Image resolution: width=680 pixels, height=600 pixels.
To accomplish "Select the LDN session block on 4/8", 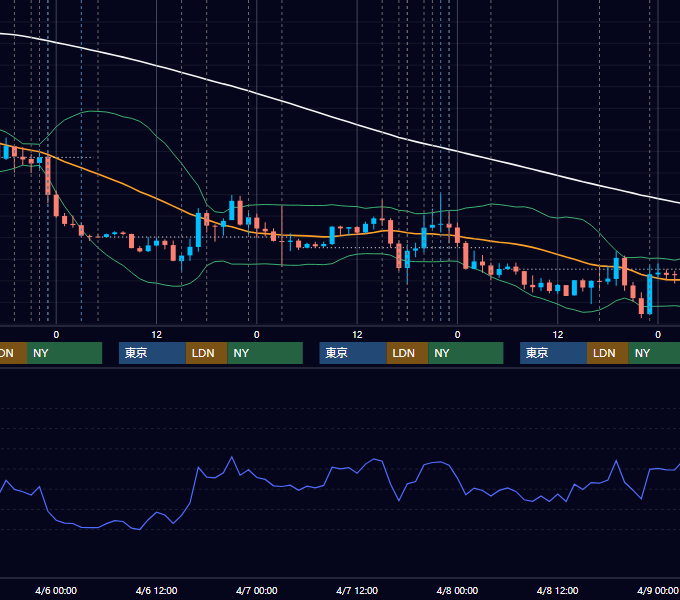I will [608, 353].
